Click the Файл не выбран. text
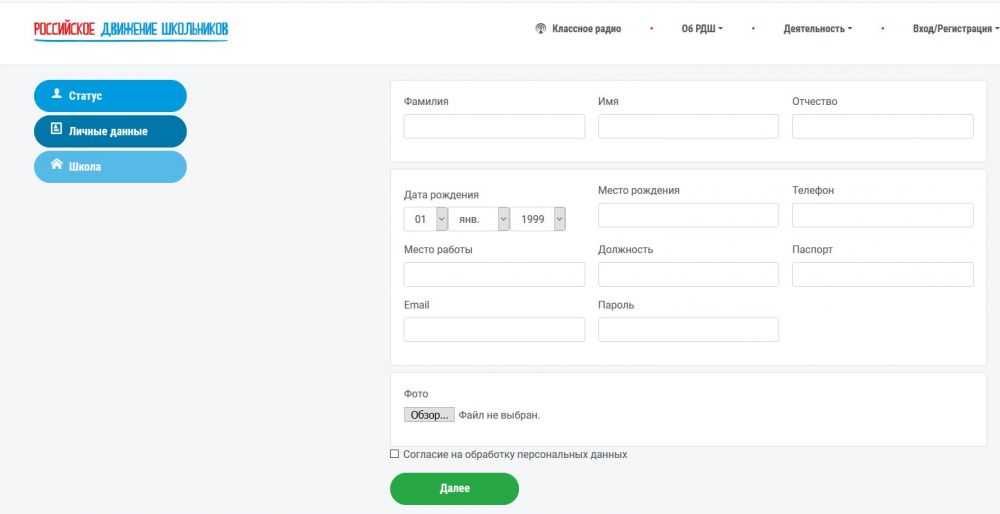1000x514 pixels. coord(499,415)
